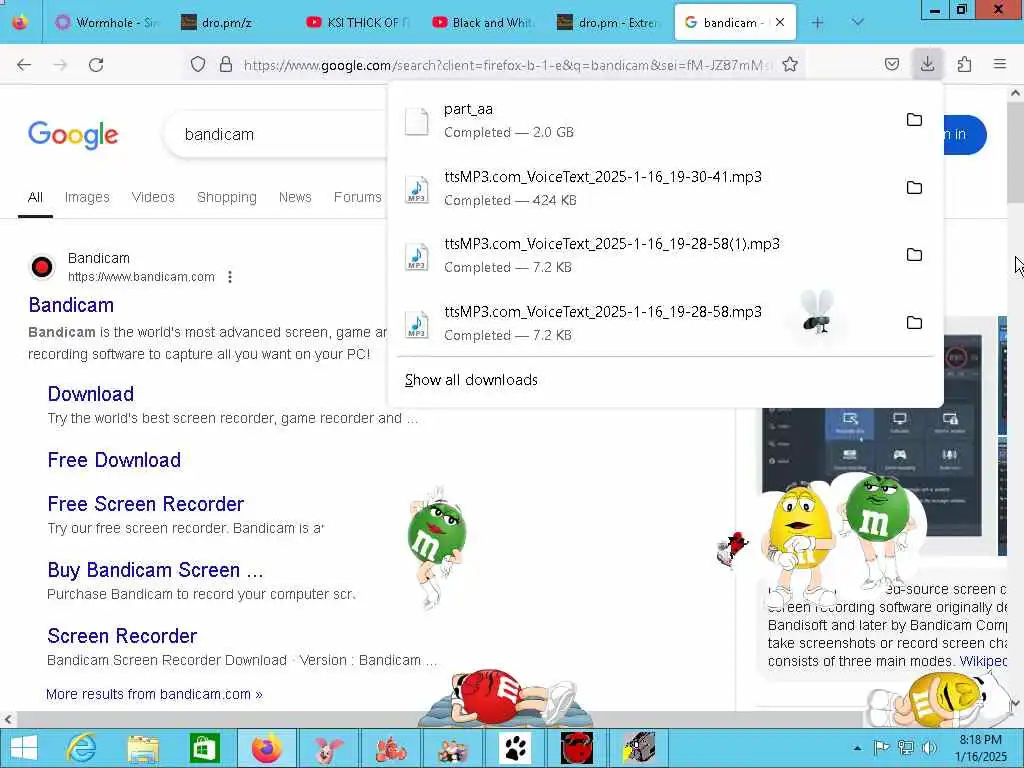Toggle the downloads toolbar button
Screen dimensions: 1024x768
(x=927, y=64)
